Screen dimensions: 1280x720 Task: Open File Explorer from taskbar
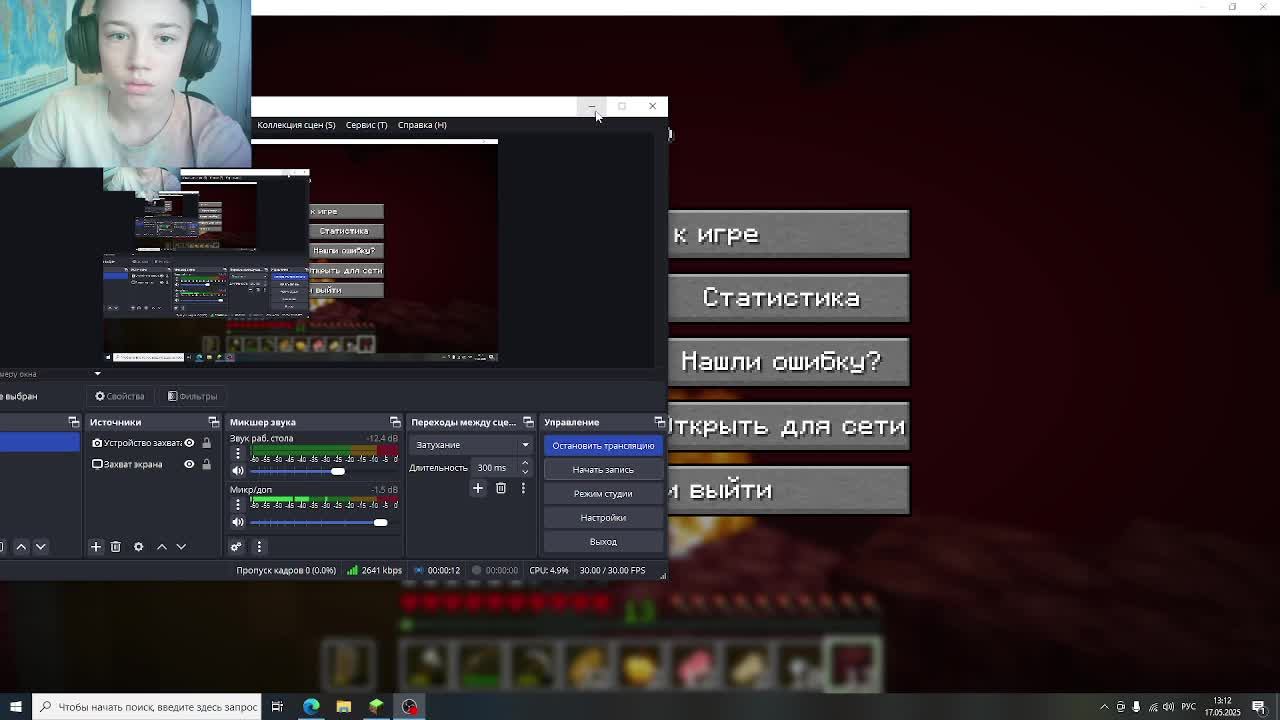point(344,707)
